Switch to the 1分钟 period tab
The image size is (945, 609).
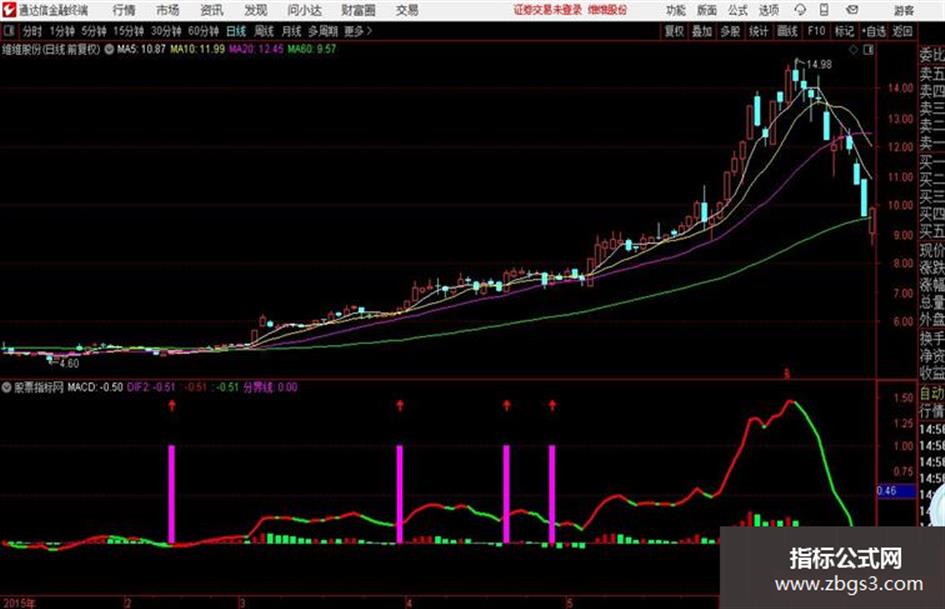tap(62, 31)
